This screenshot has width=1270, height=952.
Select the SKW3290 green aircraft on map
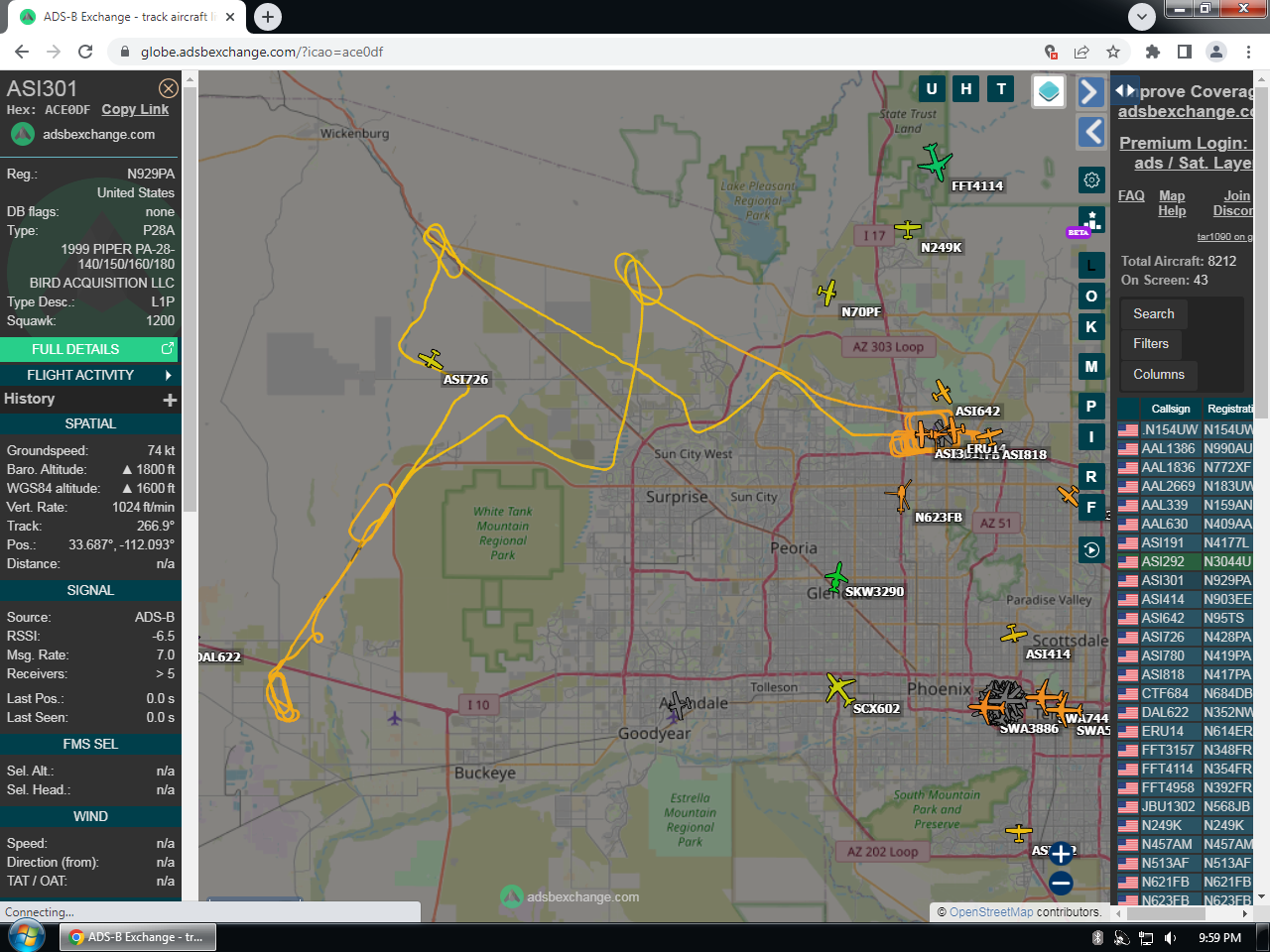pyautogui.click(x=836, y=576)
